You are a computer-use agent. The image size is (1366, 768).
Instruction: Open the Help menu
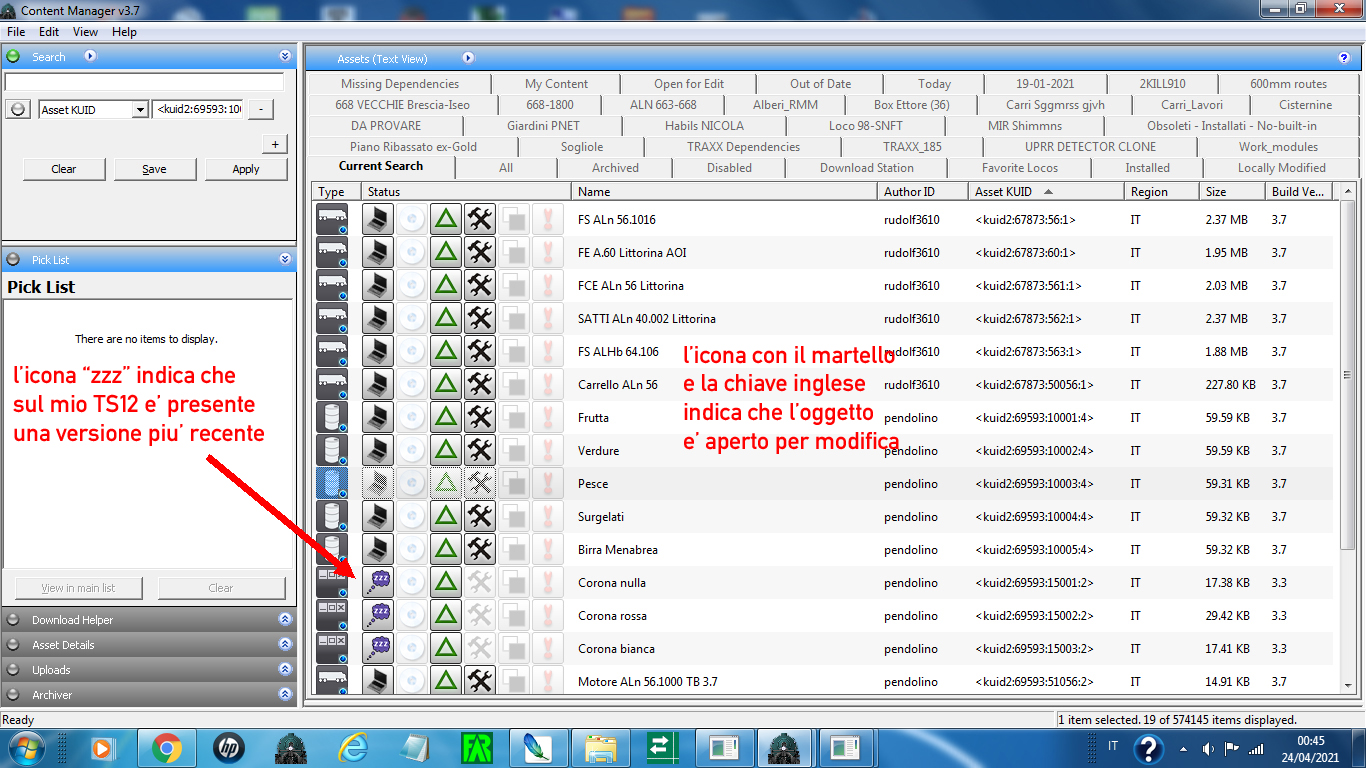click(124, 32)
